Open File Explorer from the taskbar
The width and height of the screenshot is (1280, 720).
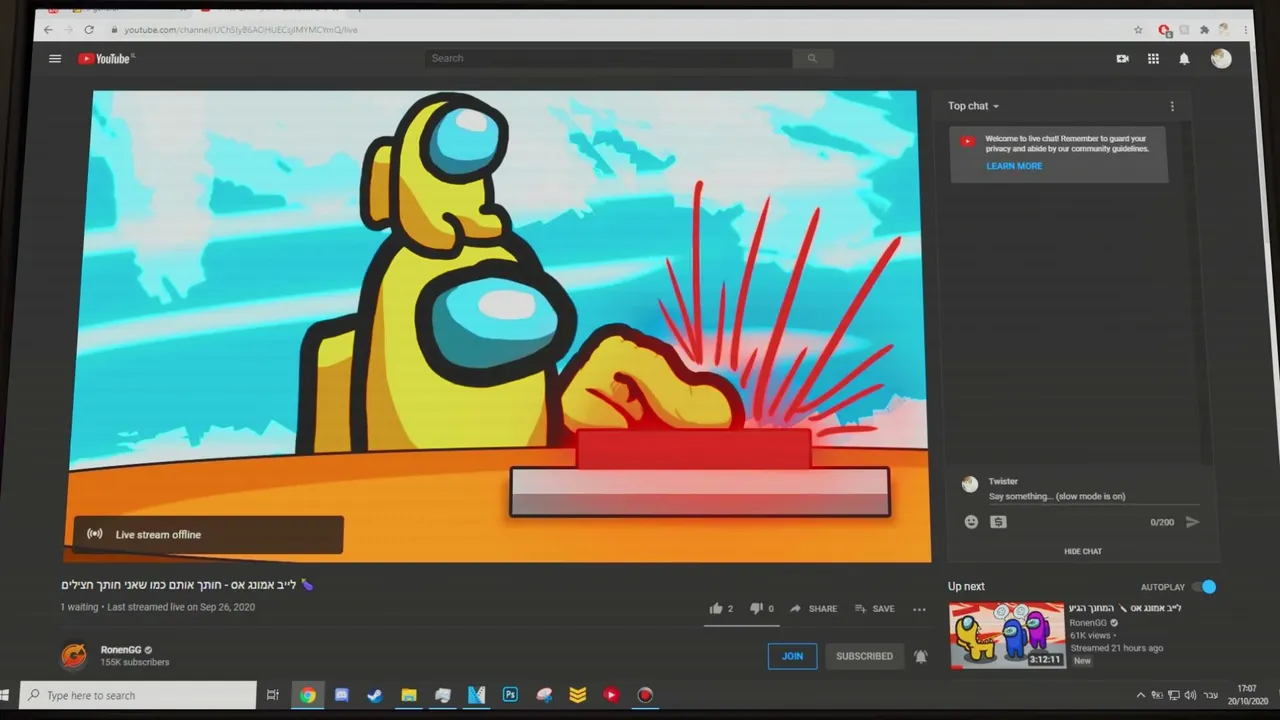409,695
